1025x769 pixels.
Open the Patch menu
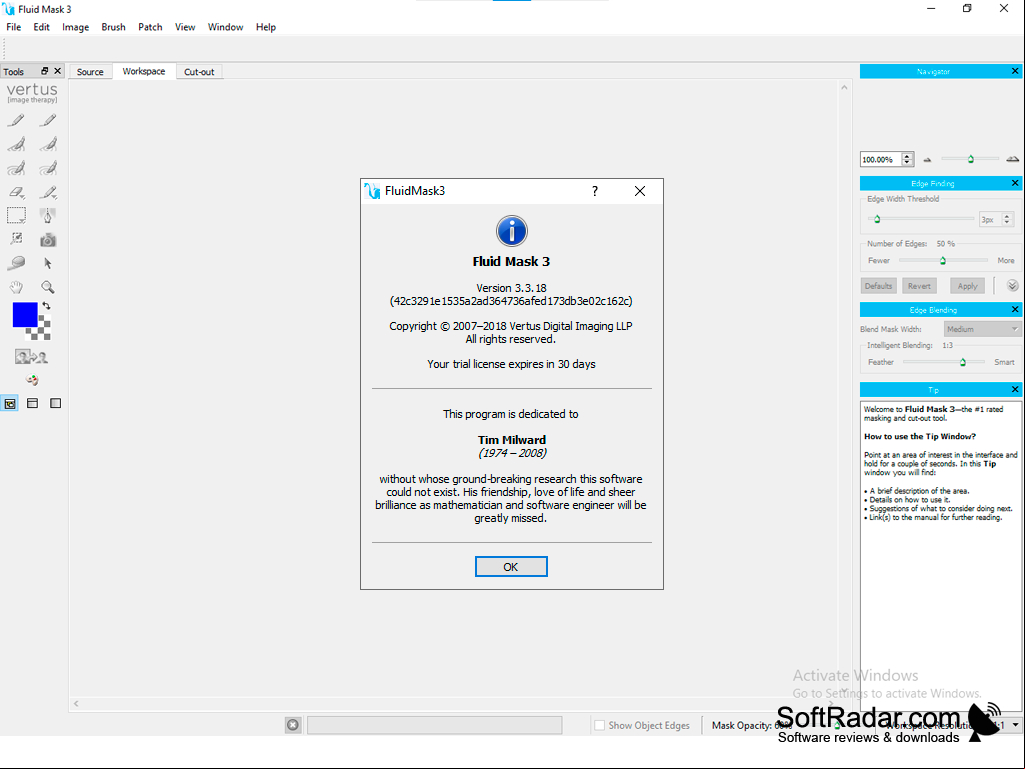click(x=150, y=27)
